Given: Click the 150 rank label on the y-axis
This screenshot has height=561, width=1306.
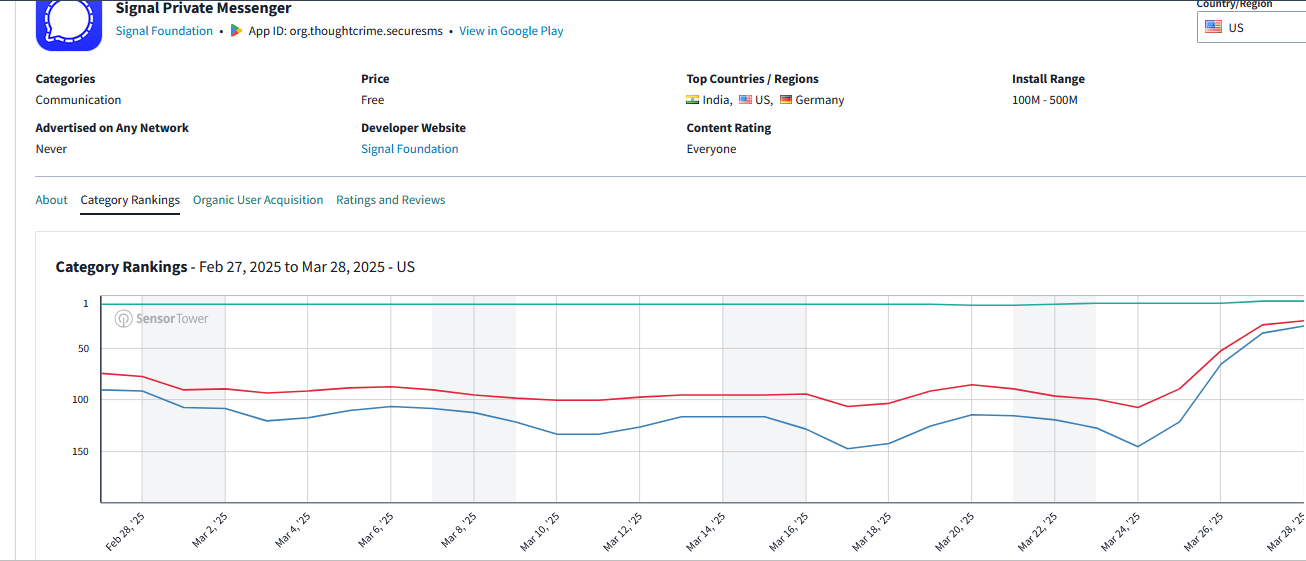Looking at the screenshot, I should click(81, 451).
